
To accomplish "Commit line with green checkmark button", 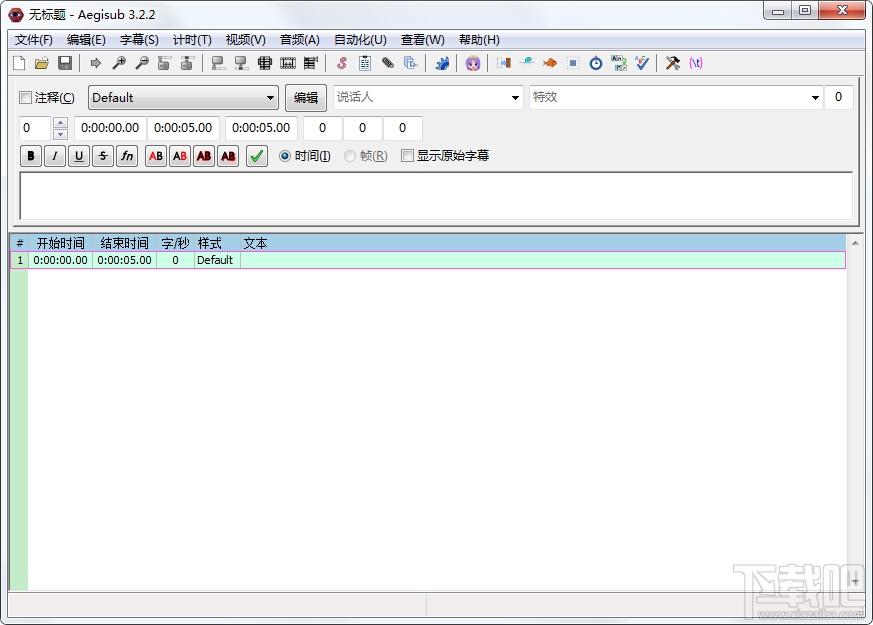I will click(257, 156).
